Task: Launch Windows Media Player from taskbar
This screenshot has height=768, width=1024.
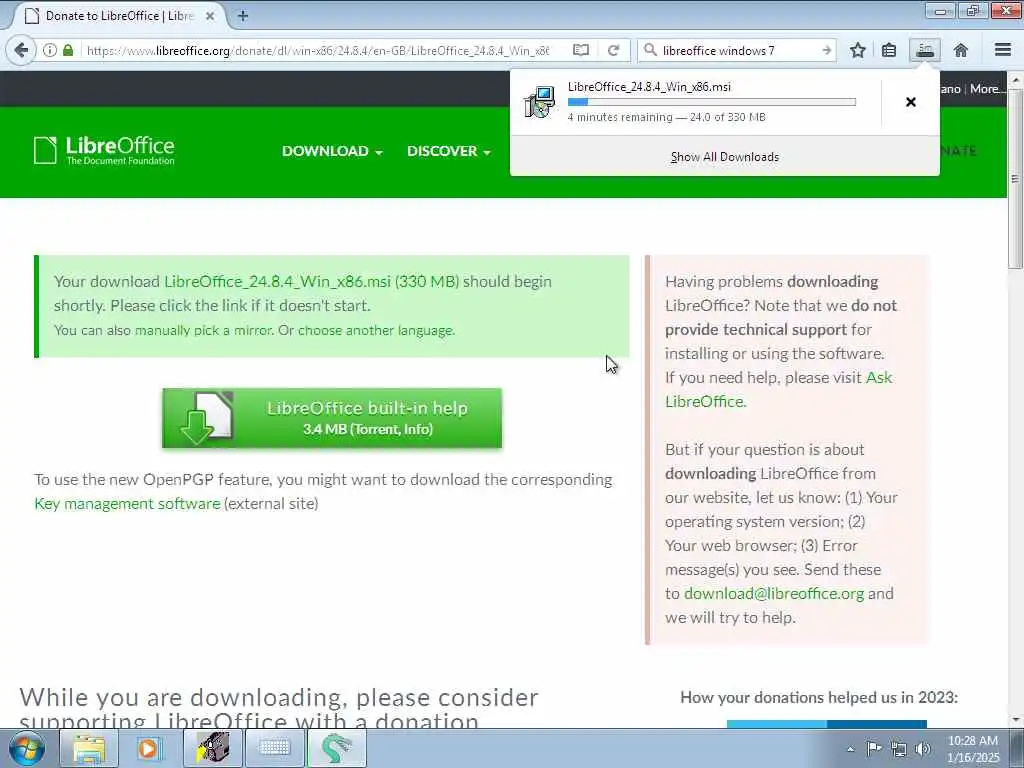Action: click(150, 748)
